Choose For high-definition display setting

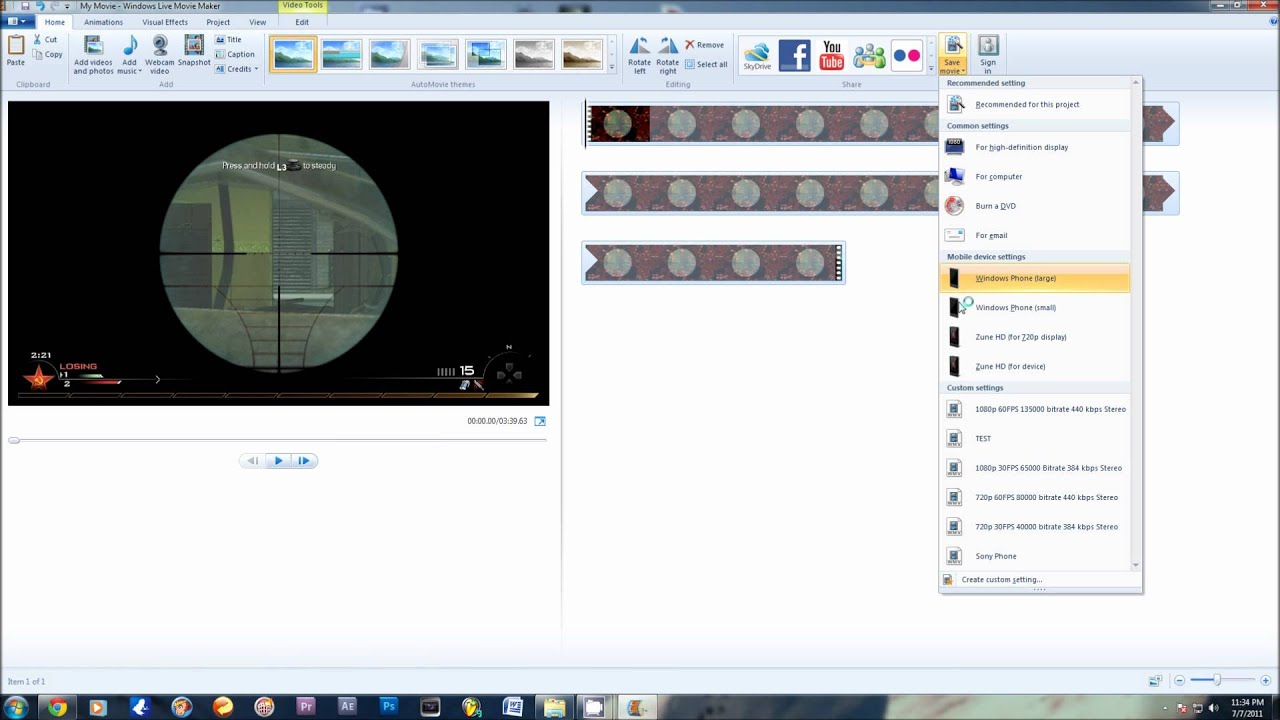(1036, 147)
